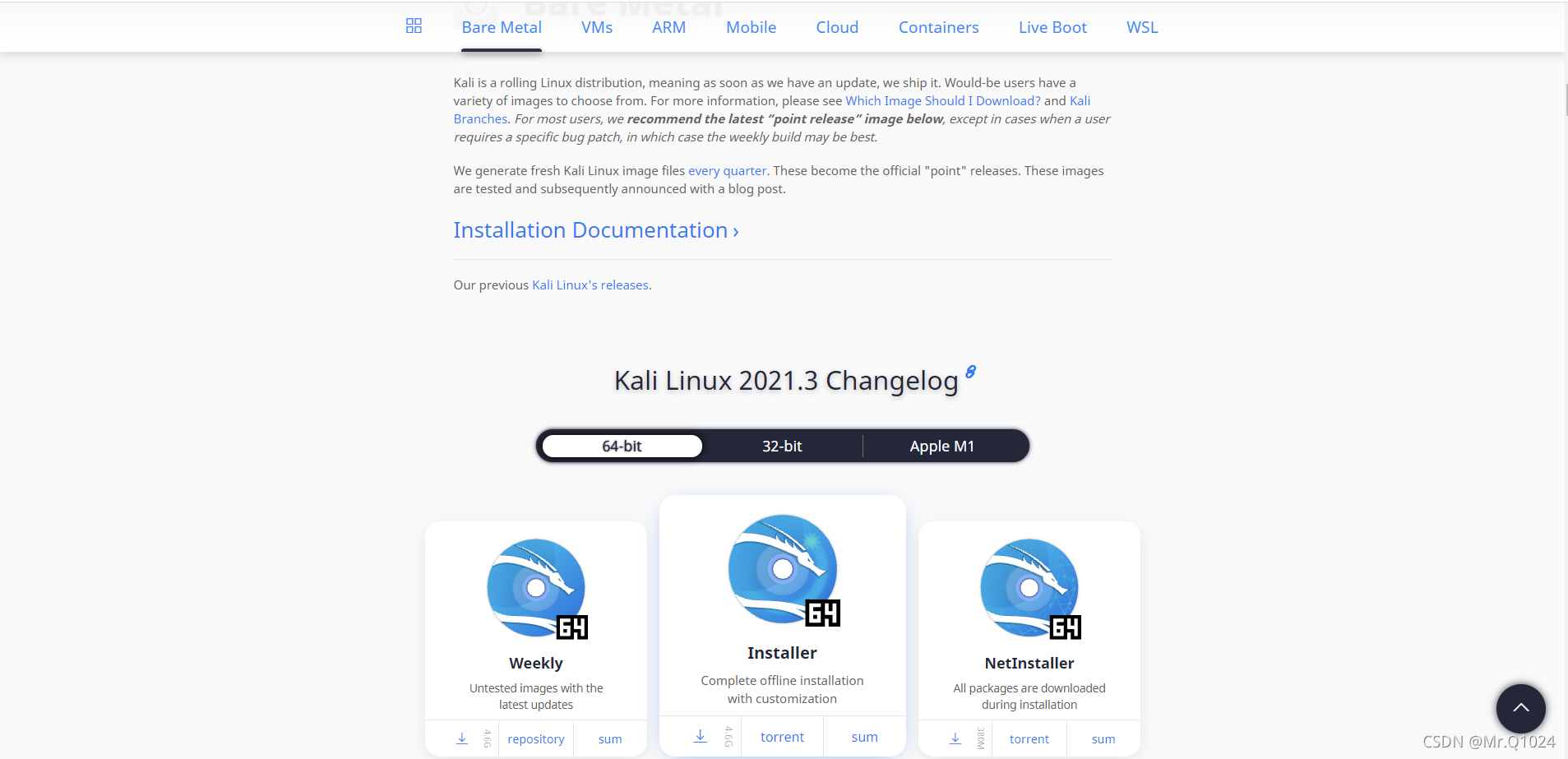Select the Cloud tab
Screen dimensions: 1568x759
click(x=837, y=27)
